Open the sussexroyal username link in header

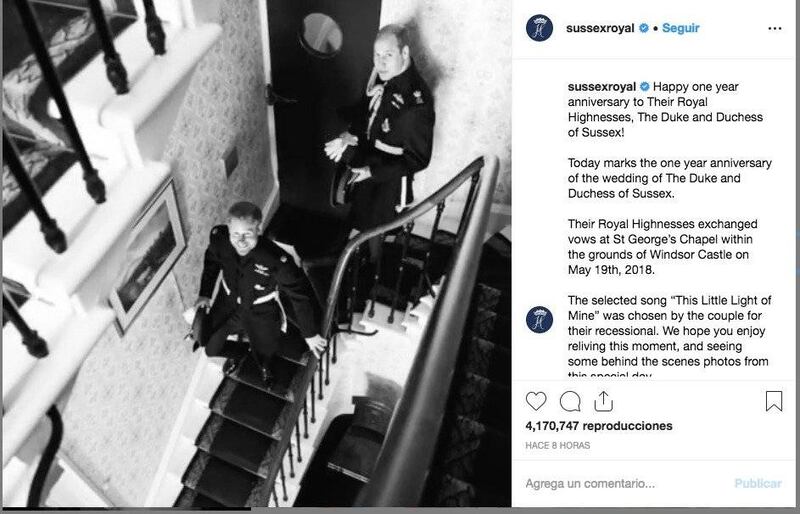pos(600,28)
